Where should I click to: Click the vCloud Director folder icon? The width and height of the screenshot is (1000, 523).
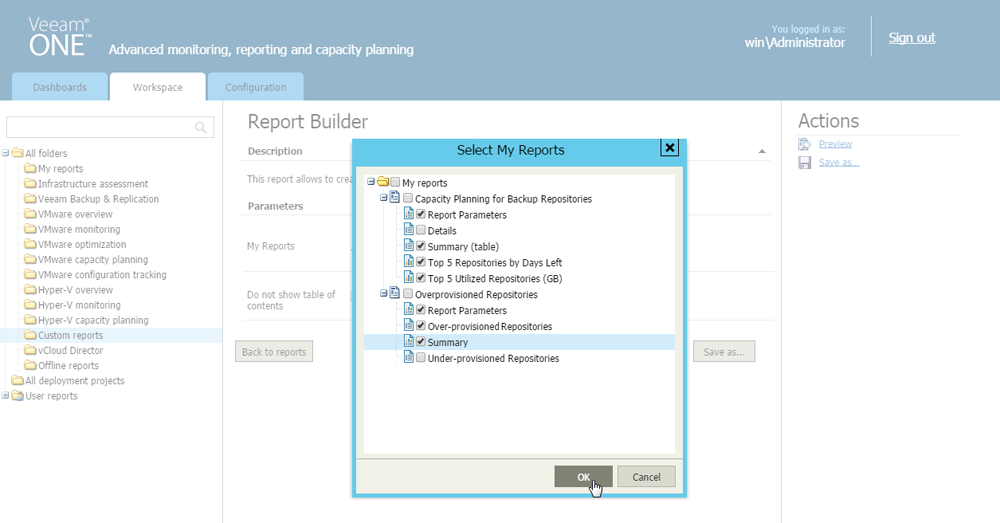coord(30,351)
